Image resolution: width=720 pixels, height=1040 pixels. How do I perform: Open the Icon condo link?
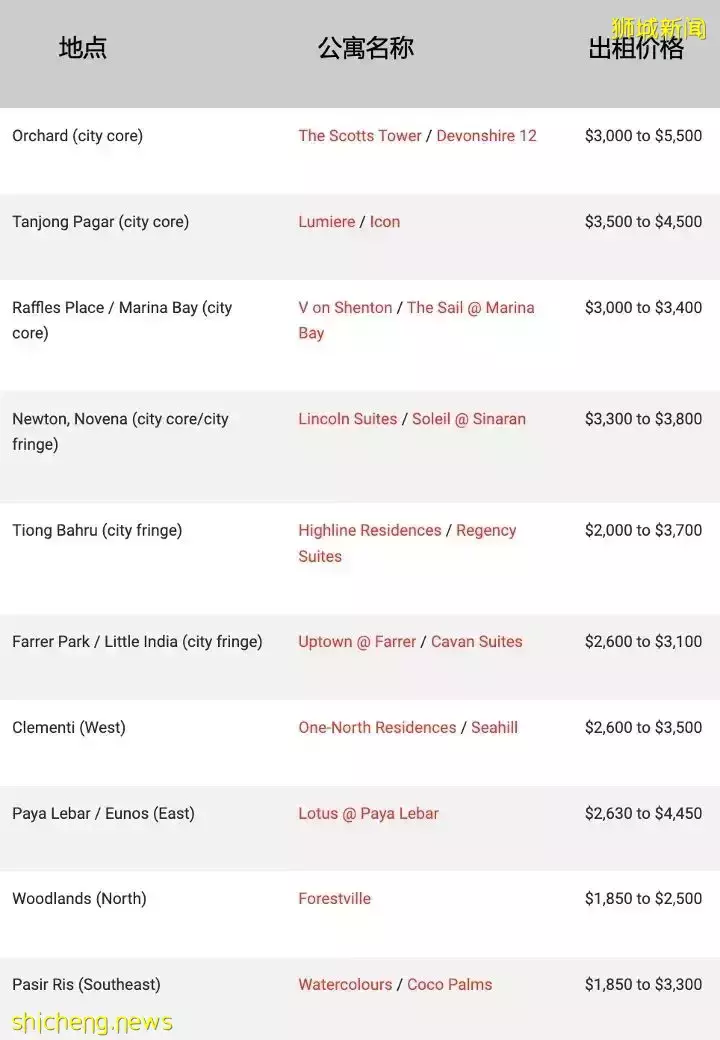coord(385,222)
